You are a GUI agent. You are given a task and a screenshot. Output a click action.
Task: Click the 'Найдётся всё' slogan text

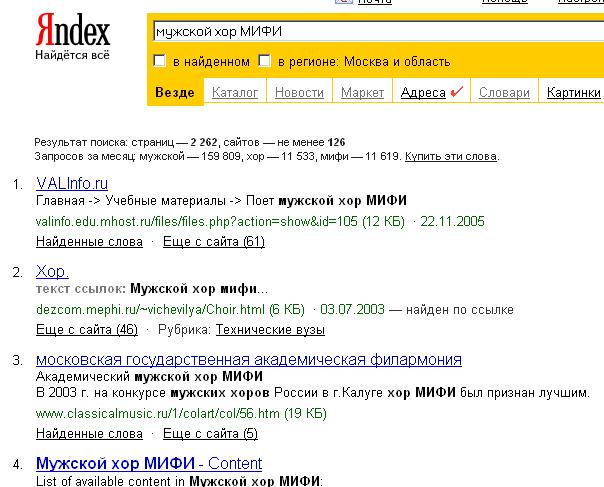point(72,55)
